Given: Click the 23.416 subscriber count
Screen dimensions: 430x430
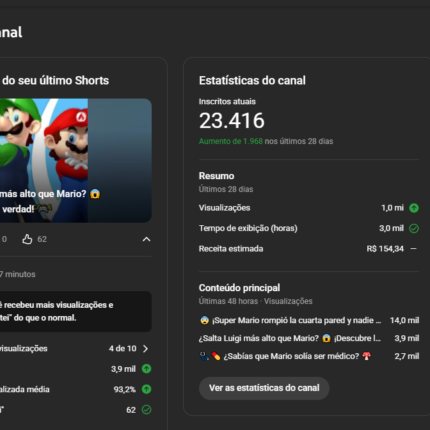Looking at the screenshot, I should point(232,121).
